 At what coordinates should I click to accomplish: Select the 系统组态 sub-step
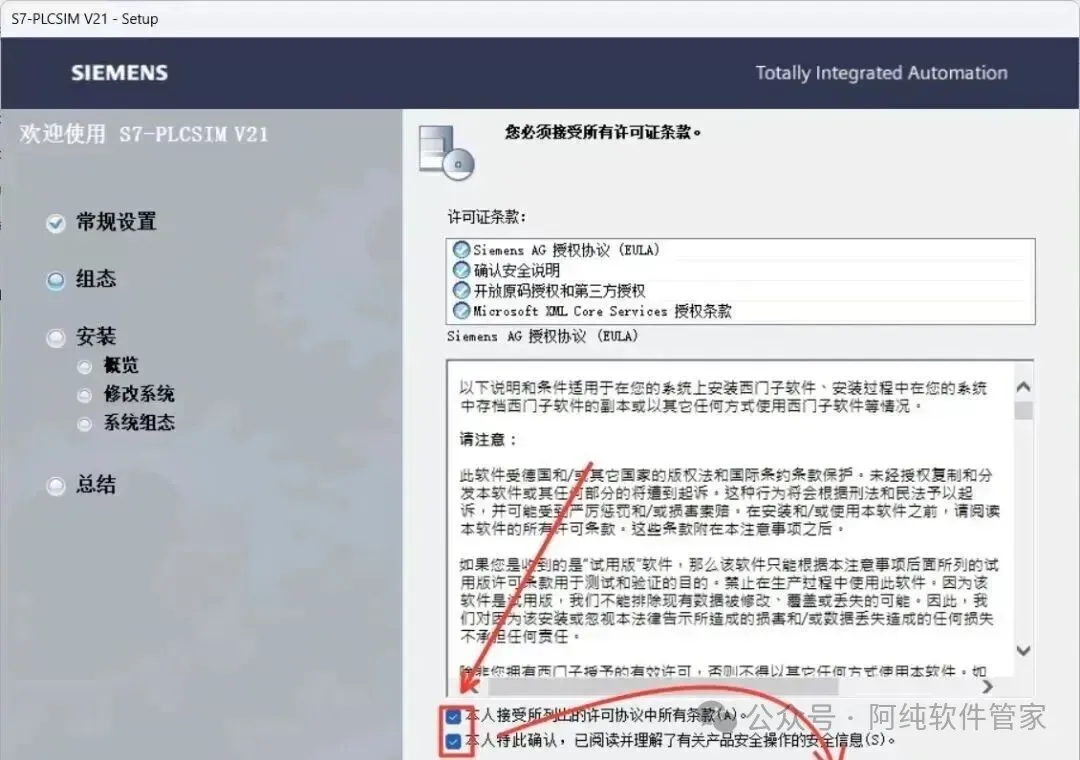(139, 422)
